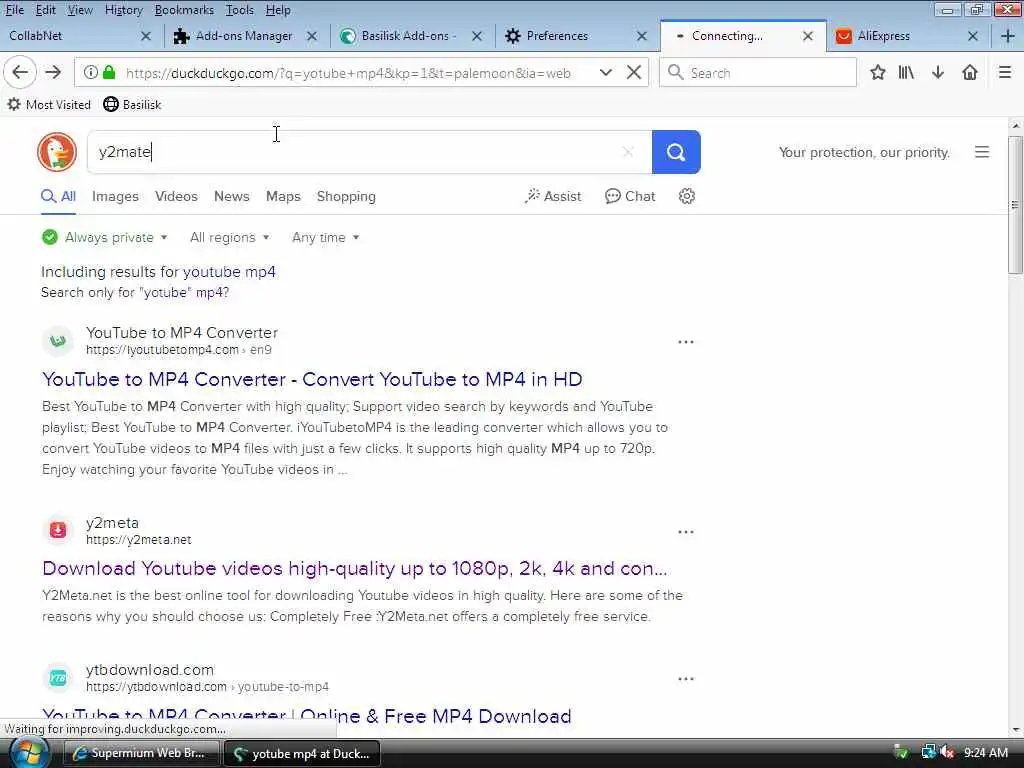Open the Library icon in toolbar

point(906,72)
